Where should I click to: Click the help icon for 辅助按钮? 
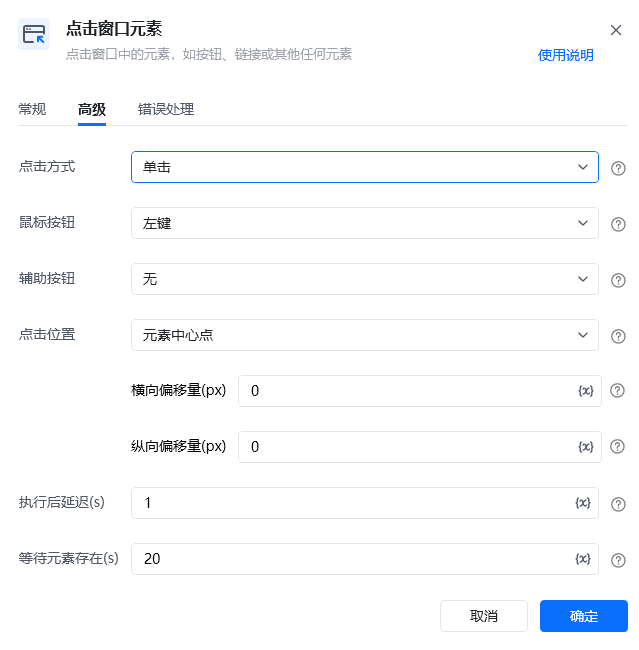[618, 280]
